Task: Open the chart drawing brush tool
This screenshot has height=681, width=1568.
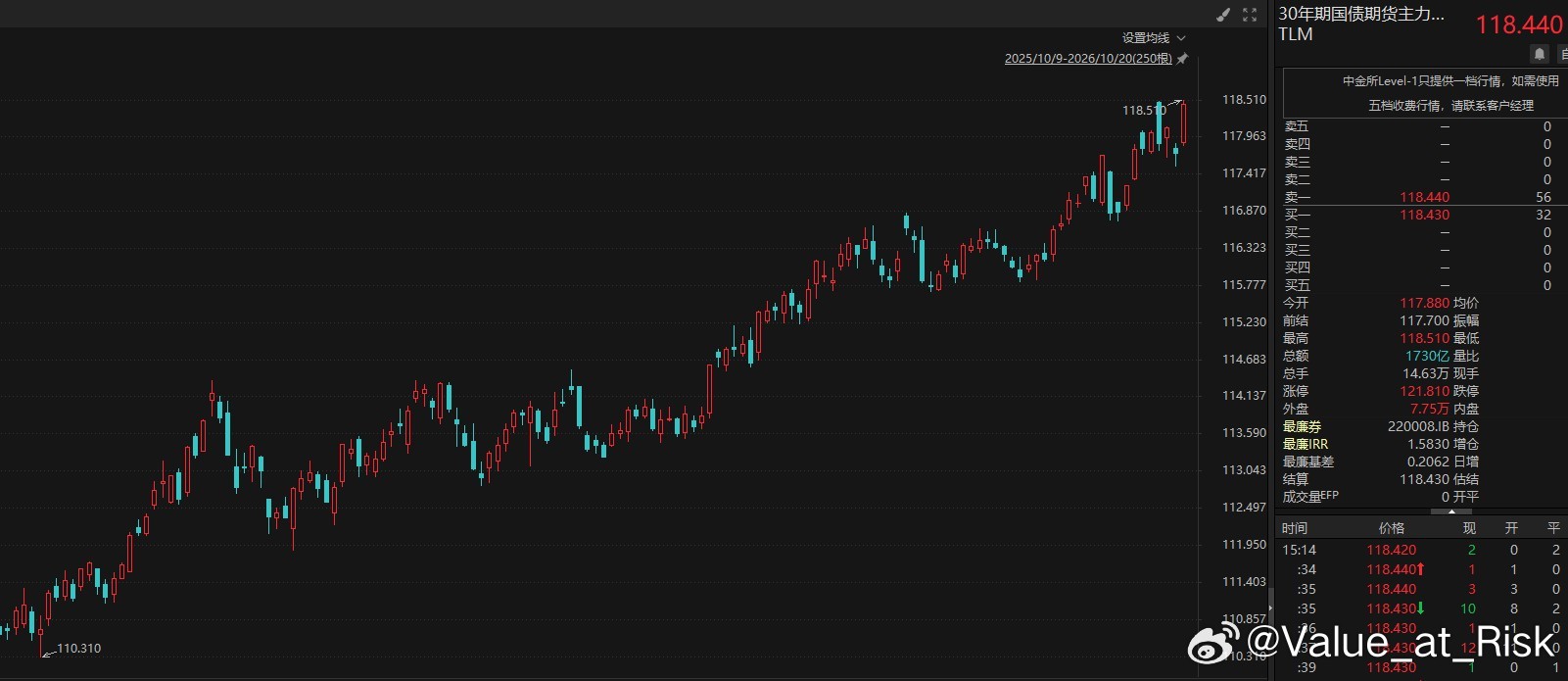Action: click(1223, 15)
